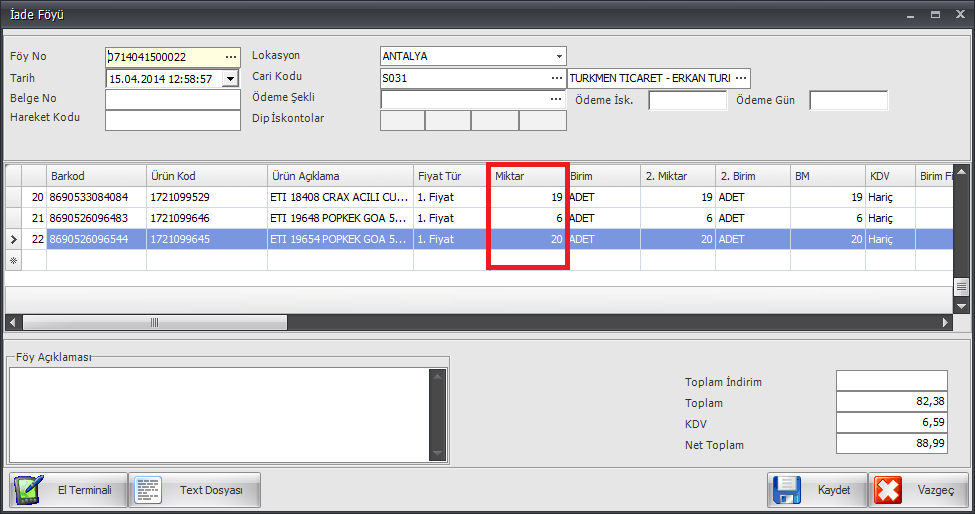Open the Föy No lookup ellipsis button
This screenshot has width=975, height=514.
(x=231, y=57)
